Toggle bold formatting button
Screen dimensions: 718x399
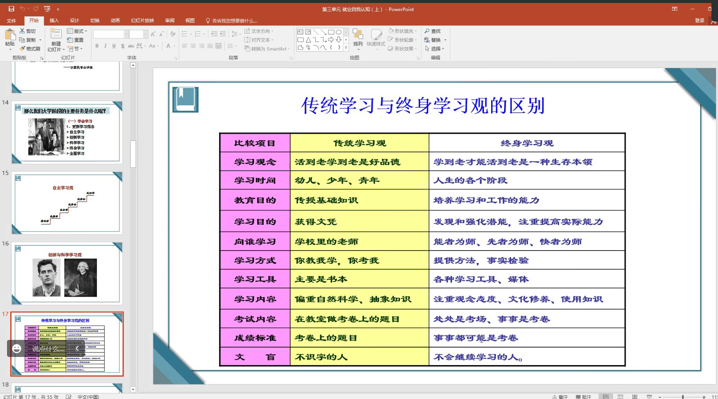97,46
